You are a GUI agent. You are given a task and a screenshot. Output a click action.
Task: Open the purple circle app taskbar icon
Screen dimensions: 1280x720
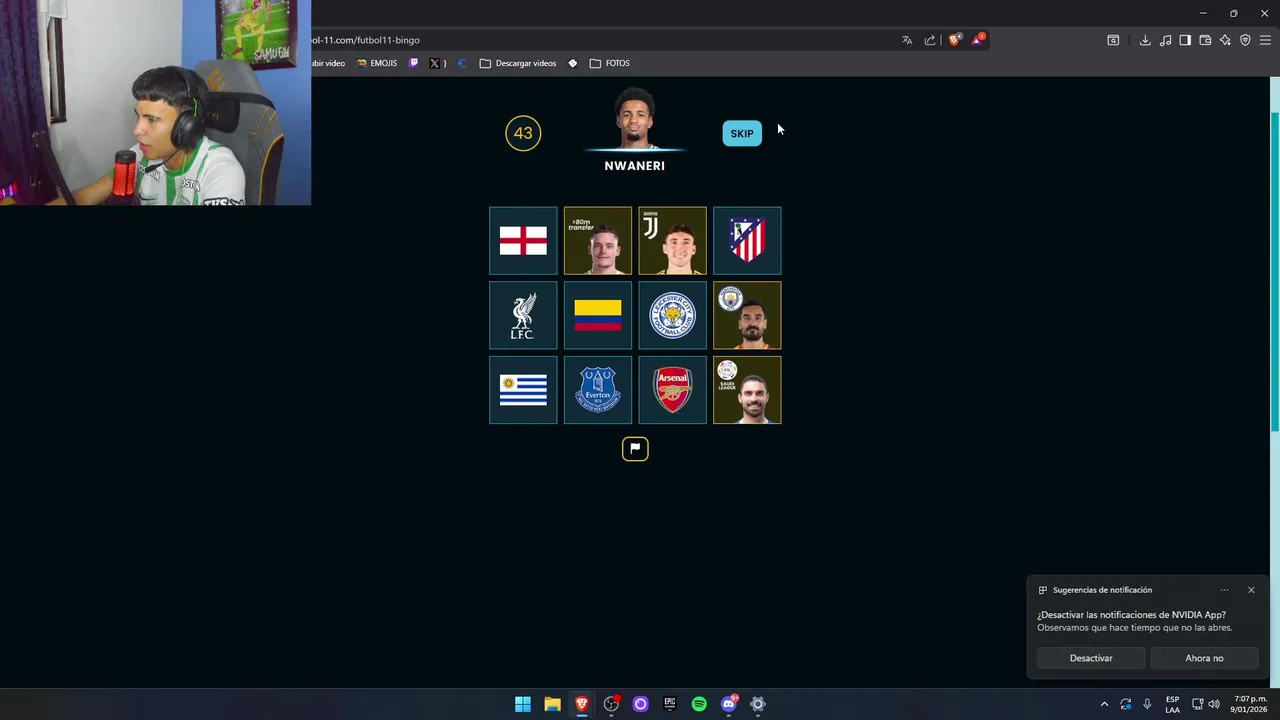click(640, 704)
